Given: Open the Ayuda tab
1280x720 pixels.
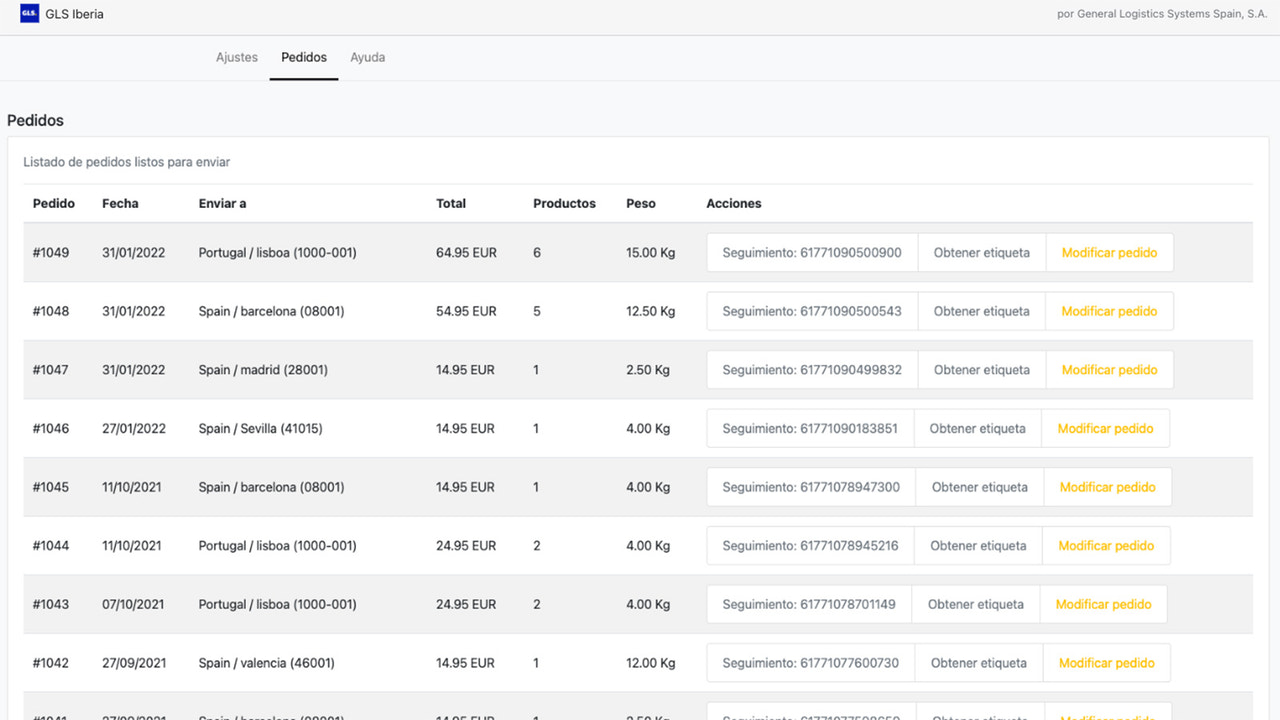Looking at the screenshot, I should pos(367,57).
